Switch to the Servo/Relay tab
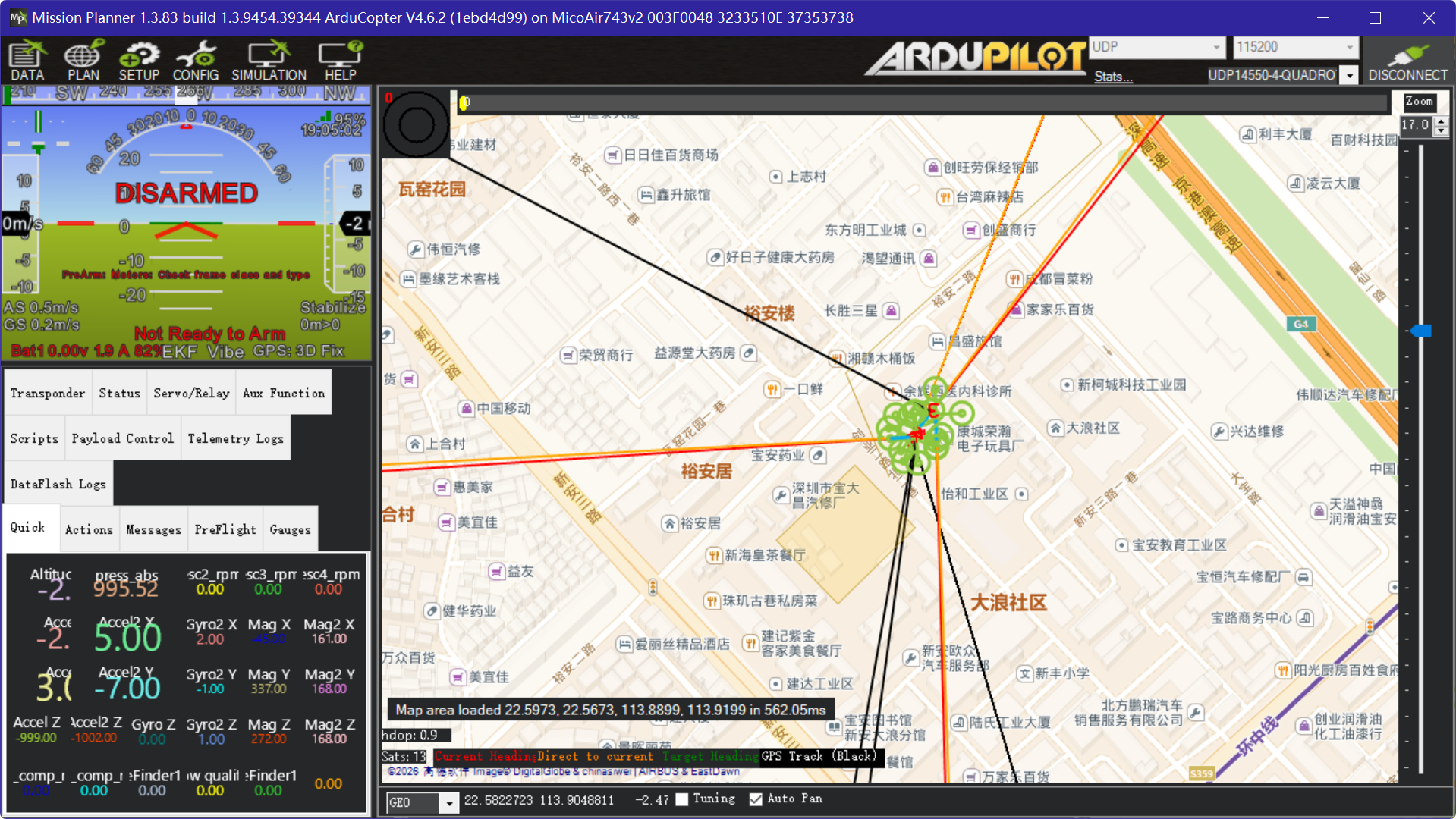 (191, 393)
